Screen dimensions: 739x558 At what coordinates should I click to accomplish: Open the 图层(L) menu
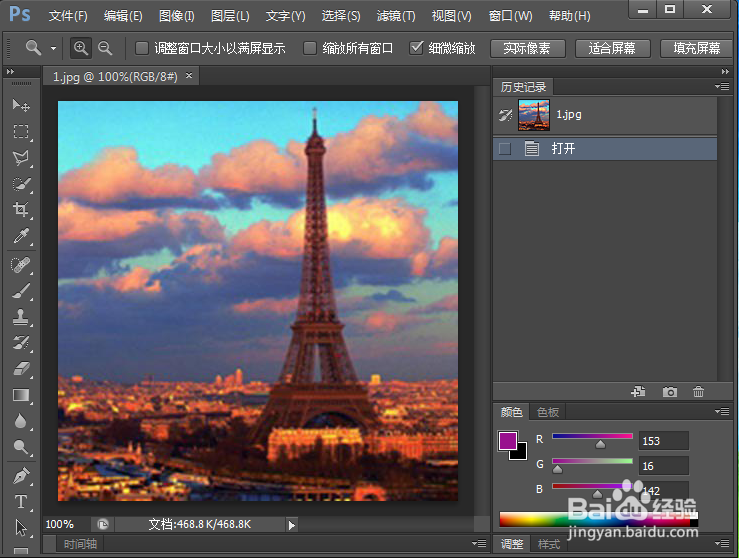click(230, 16)
